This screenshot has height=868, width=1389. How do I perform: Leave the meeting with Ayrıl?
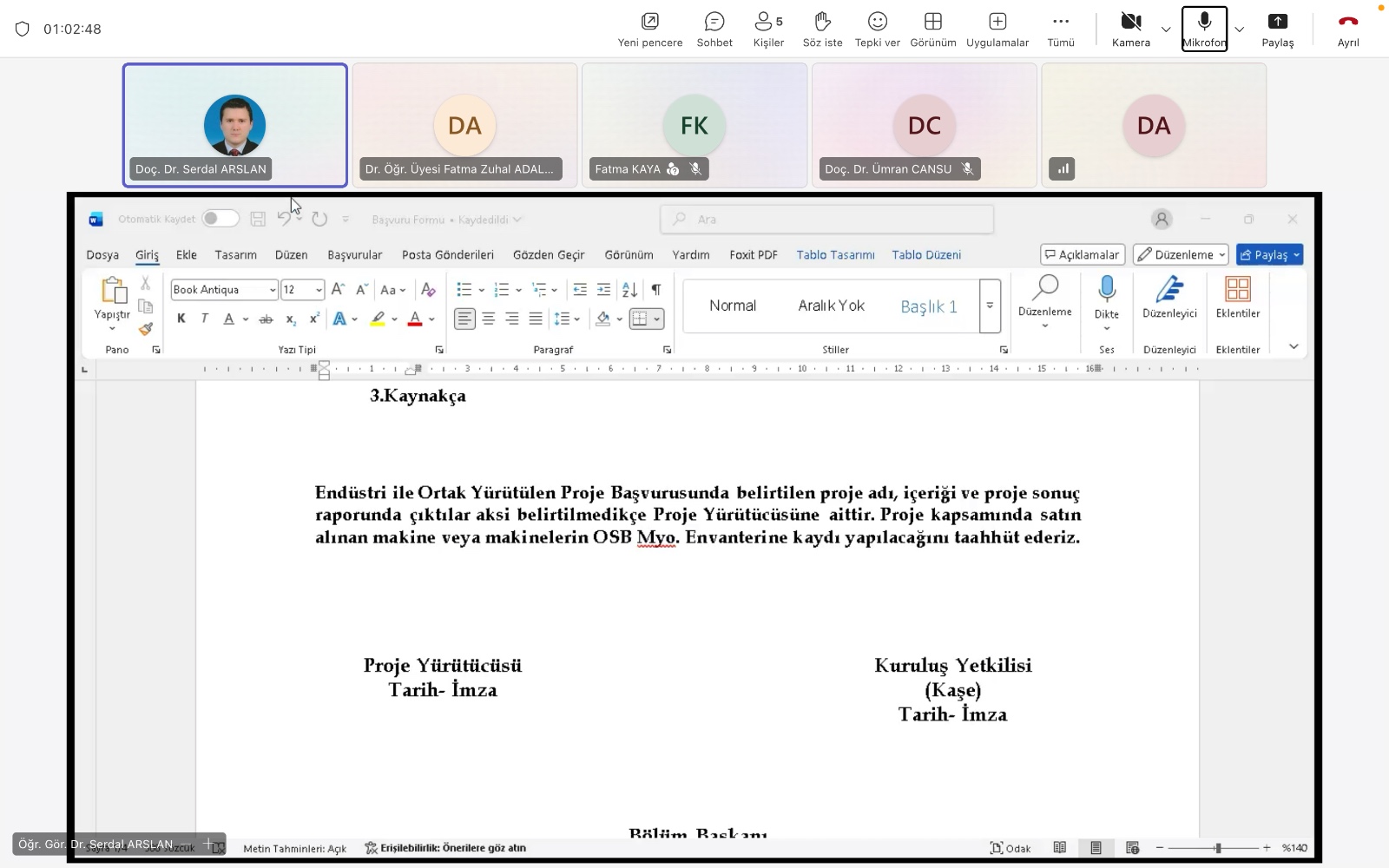(1347, 29)
